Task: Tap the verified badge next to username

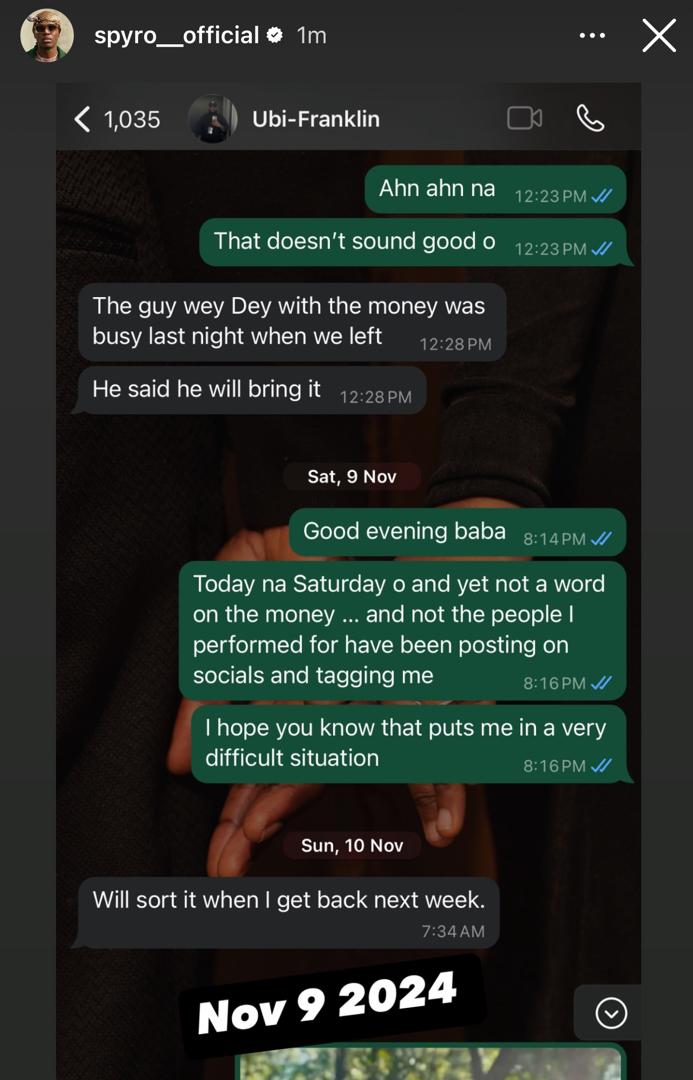Action: [274, 35]
